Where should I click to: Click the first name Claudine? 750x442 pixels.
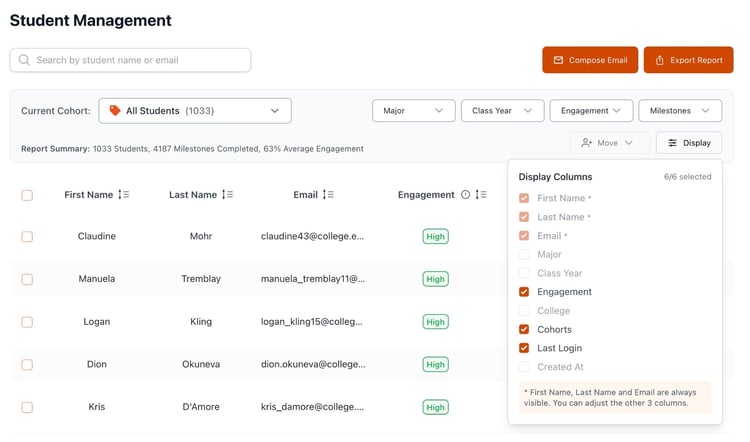click(x=97, y=236)
